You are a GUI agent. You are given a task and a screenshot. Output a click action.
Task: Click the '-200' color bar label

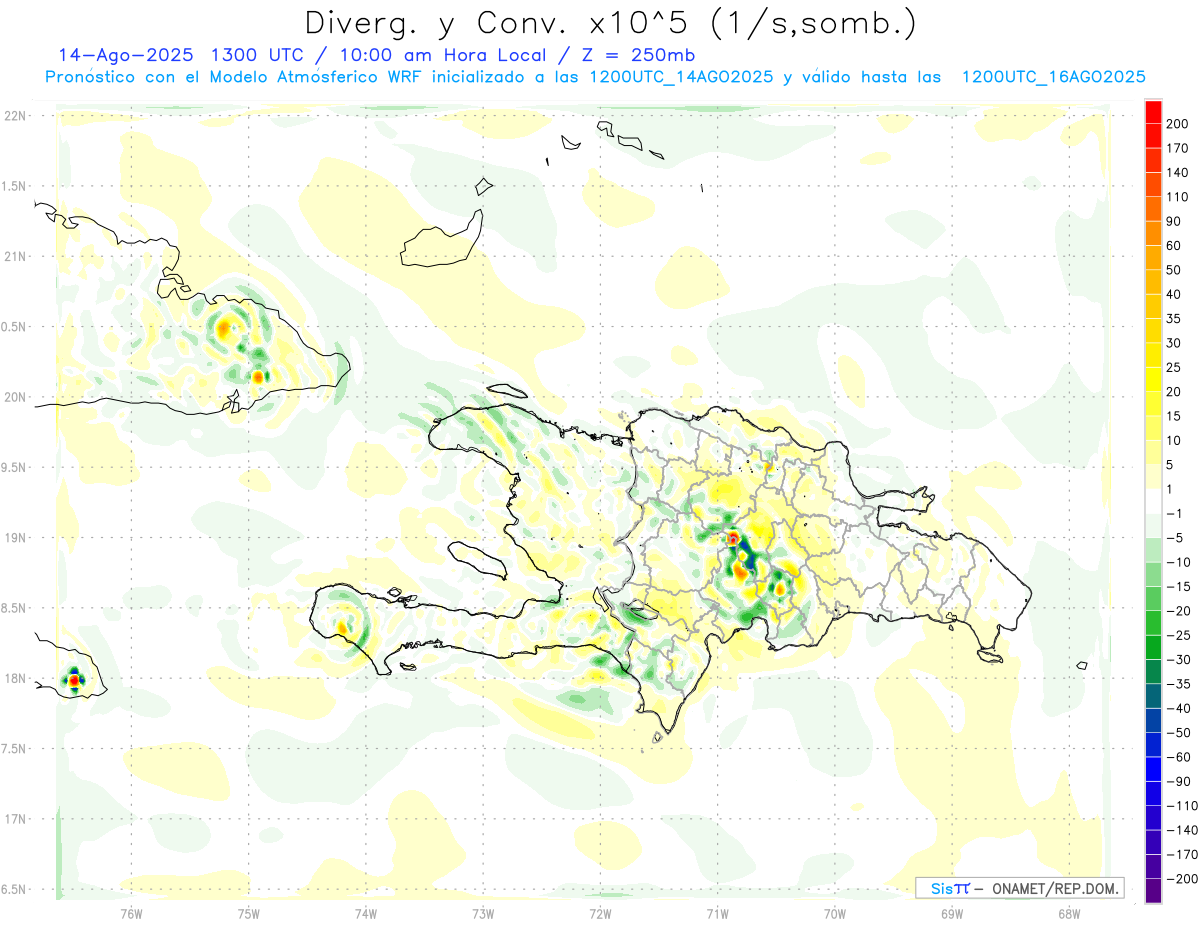(1180, 879)
